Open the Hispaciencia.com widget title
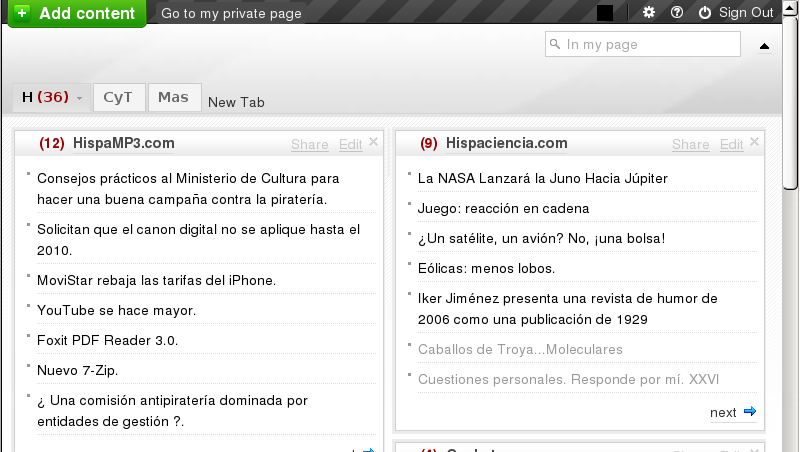The image size is (800, 452). (x=507, y=143)
